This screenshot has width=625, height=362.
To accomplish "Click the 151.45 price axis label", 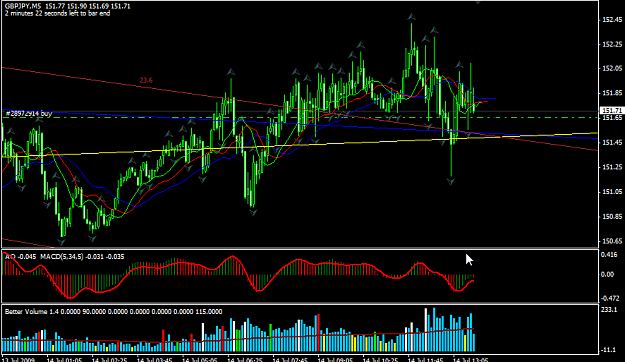I will [613, 143].
